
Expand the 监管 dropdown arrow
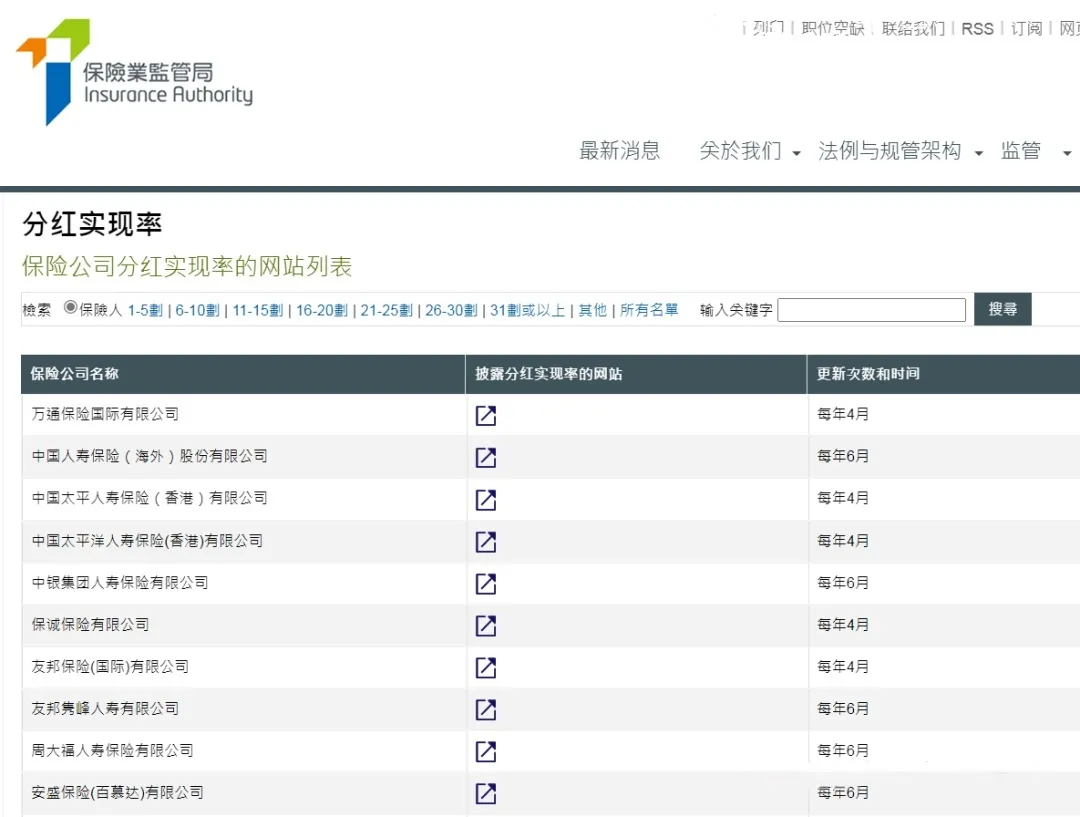(1067, 154)
